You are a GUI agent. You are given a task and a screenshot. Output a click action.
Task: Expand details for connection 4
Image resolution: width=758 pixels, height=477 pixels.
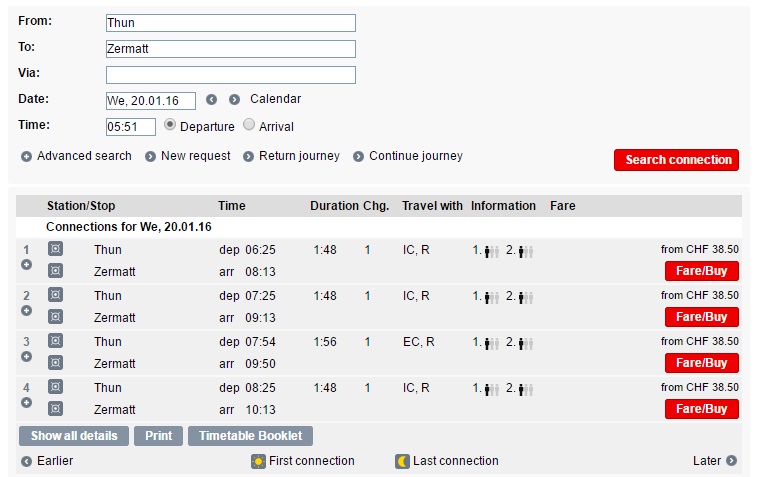[x=27, y=403]
